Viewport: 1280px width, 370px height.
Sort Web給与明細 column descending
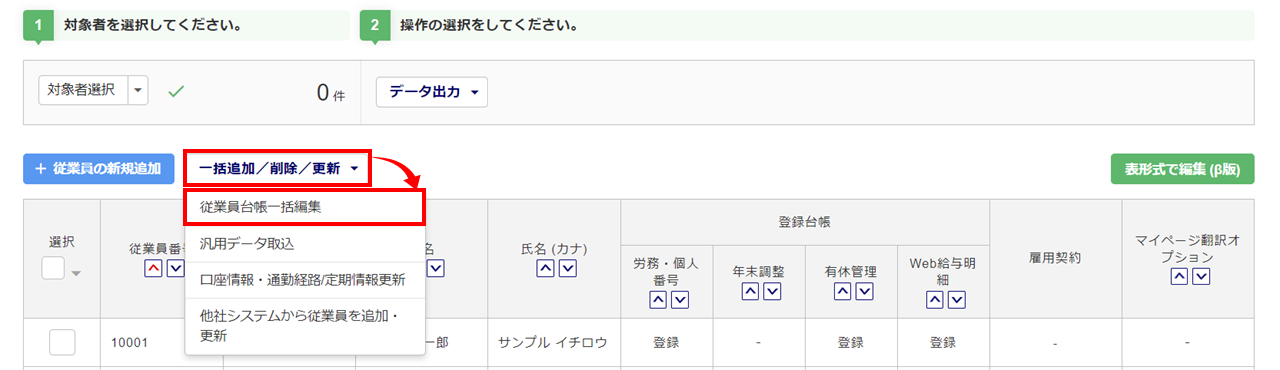[x=956, y=299]
